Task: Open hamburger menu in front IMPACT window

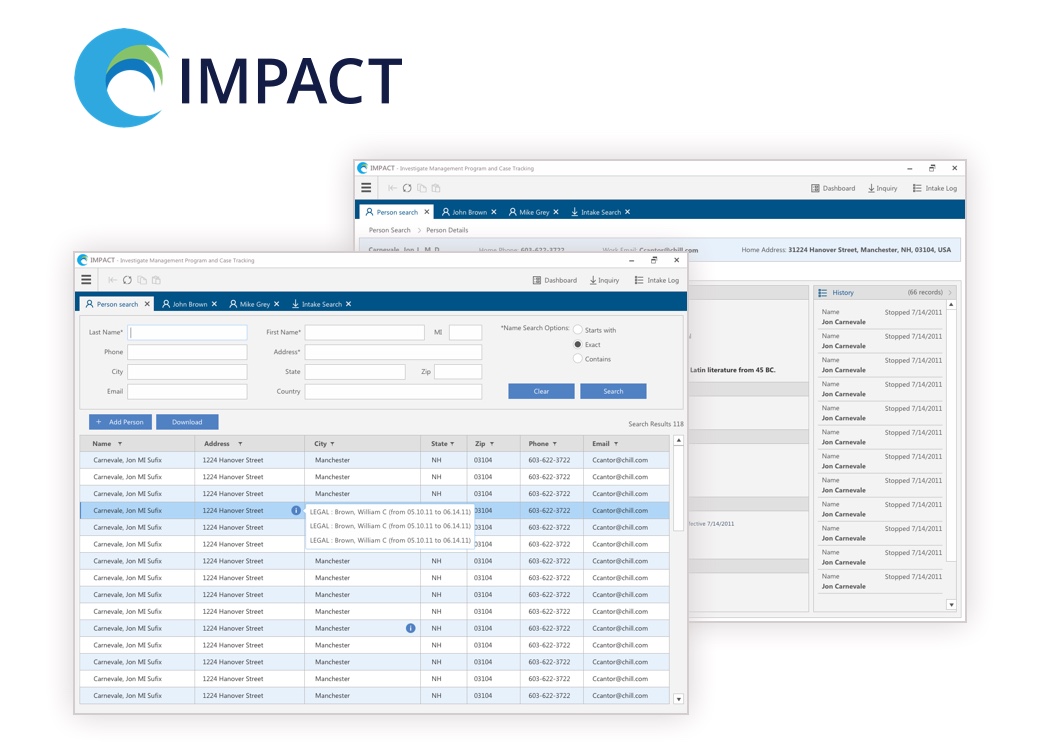Action: [x=86, y=280]
